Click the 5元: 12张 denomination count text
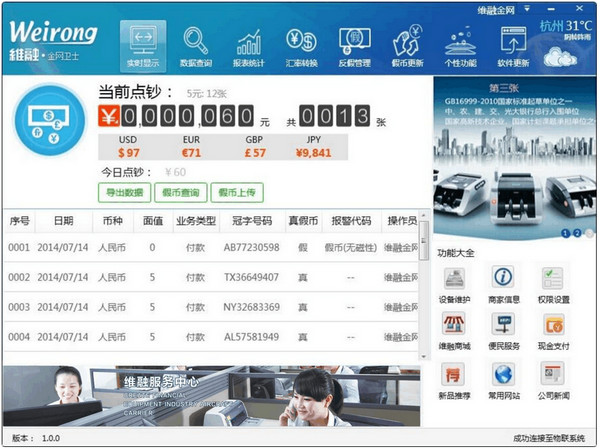Screen dimensions: 600x448 (207, 94)
